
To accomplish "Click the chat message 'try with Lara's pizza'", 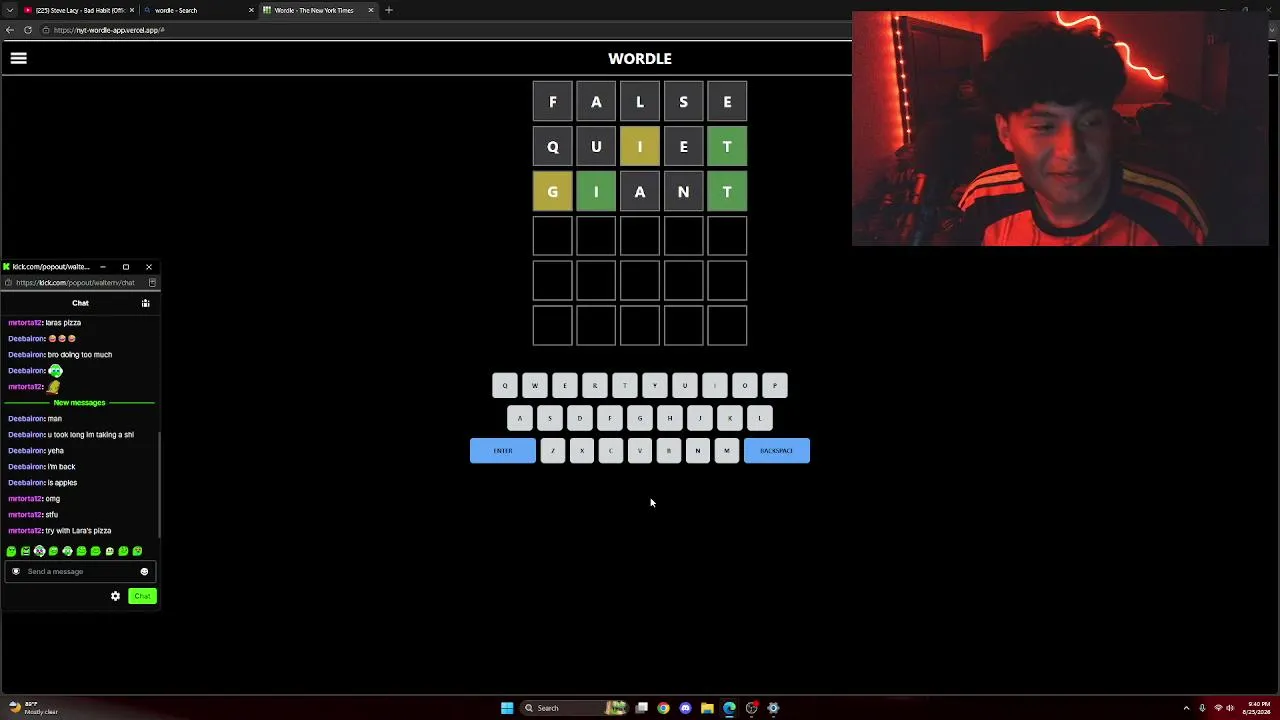I will 78,531.
